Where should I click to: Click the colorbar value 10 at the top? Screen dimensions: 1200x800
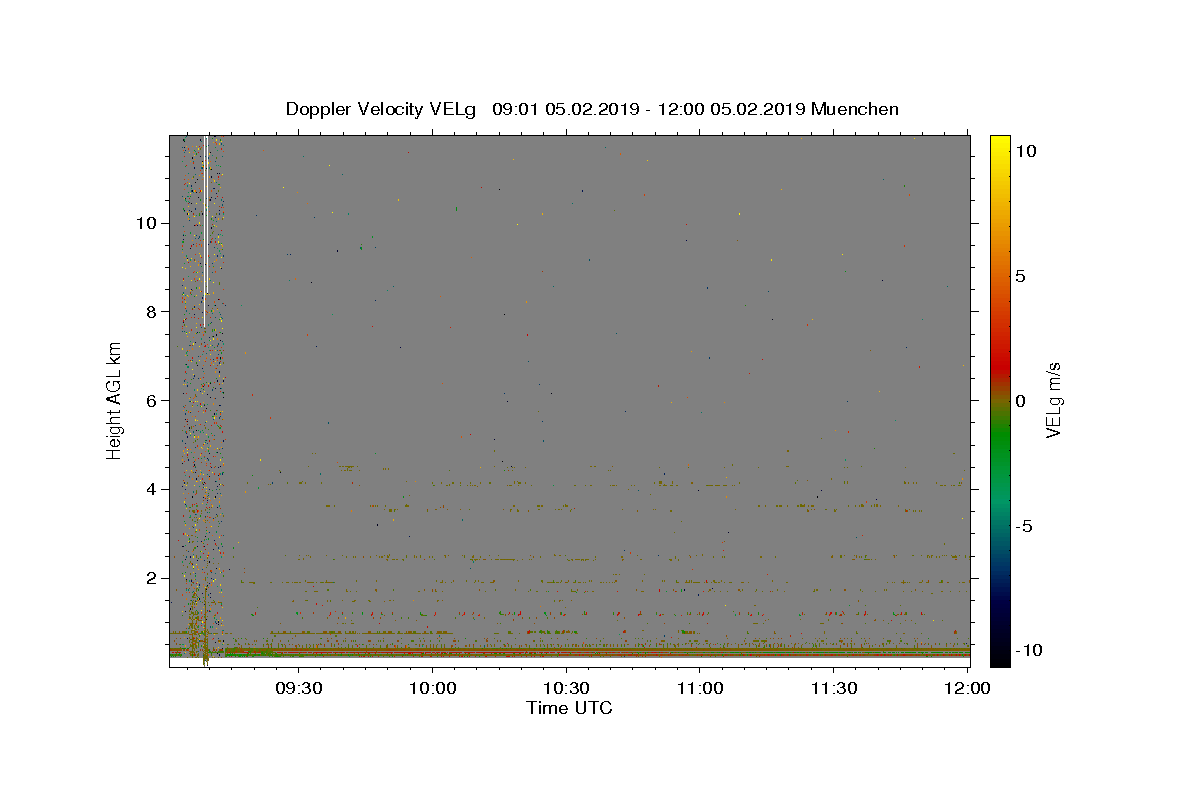[1027, 151]
